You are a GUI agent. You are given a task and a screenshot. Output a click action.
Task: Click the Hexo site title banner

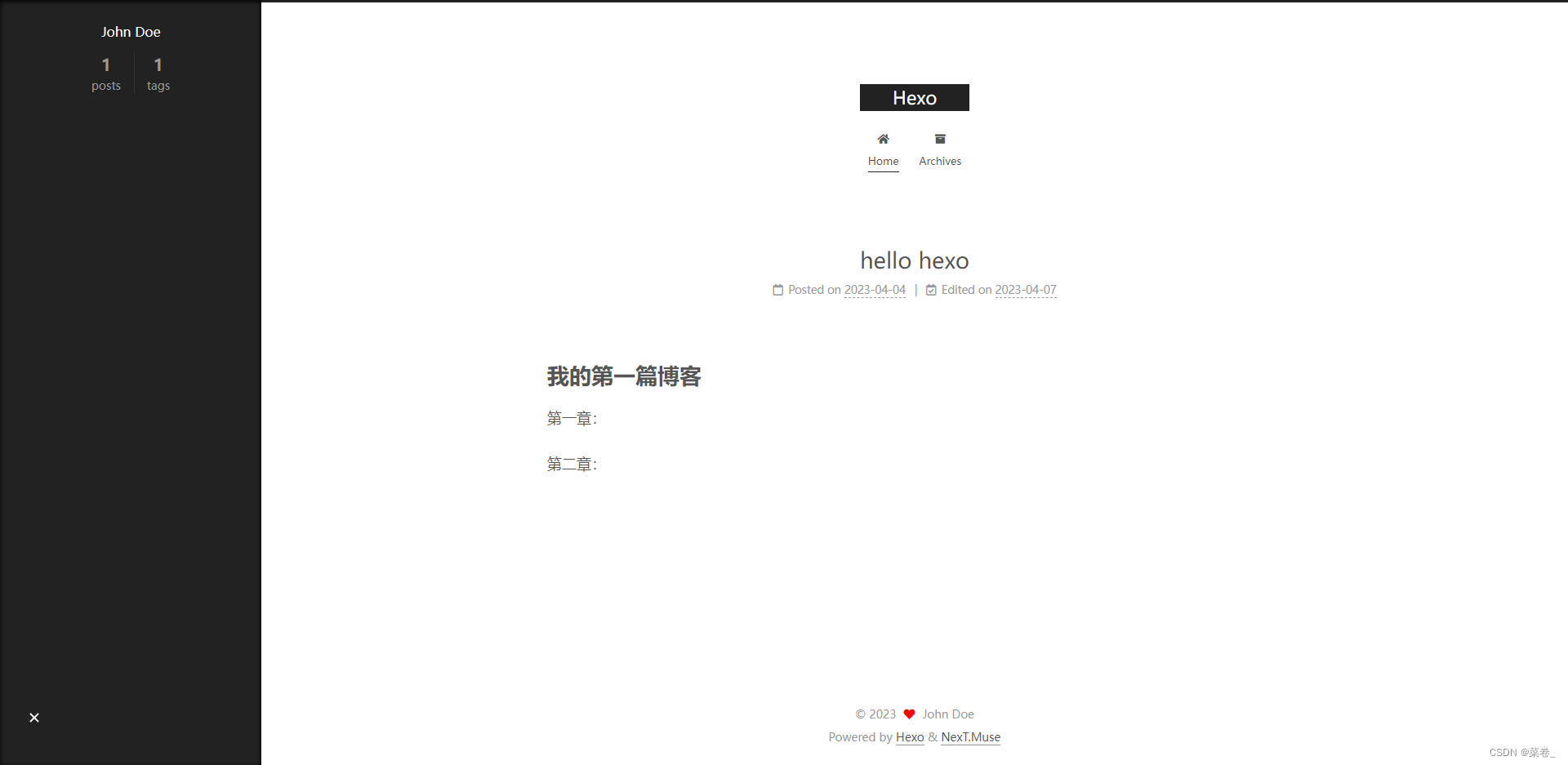pyautogui.click(x=915, y=98)
